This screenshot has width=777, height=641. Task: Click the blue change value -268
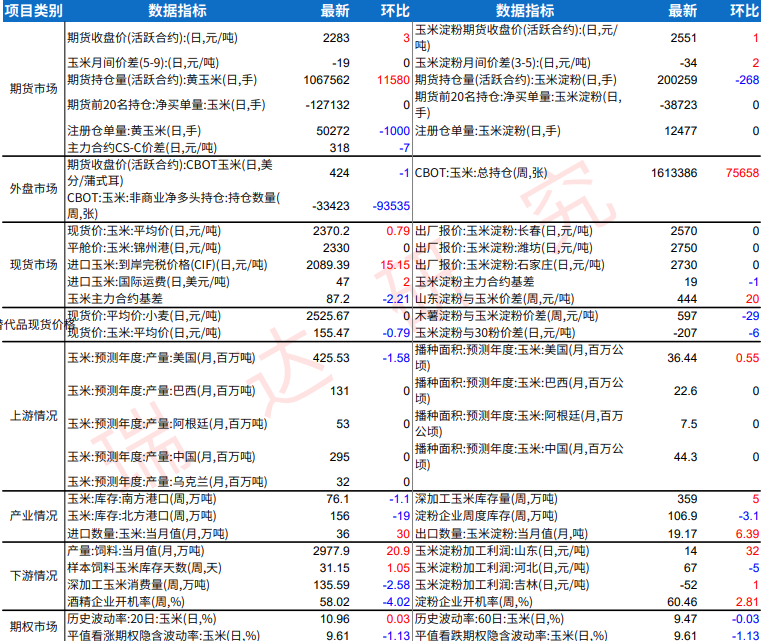click(747, 80)
